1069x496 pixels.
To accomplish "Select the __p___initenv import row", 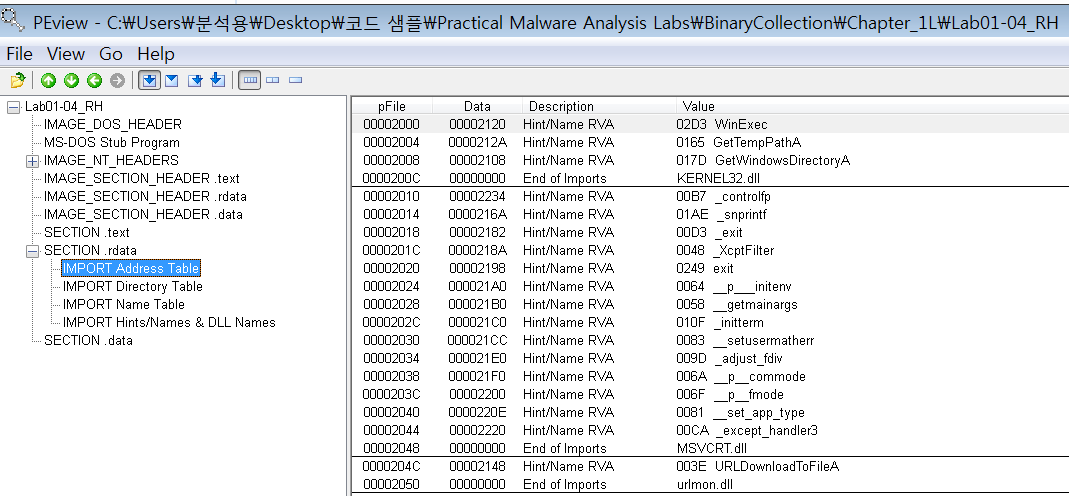I will tap(710, 286).
